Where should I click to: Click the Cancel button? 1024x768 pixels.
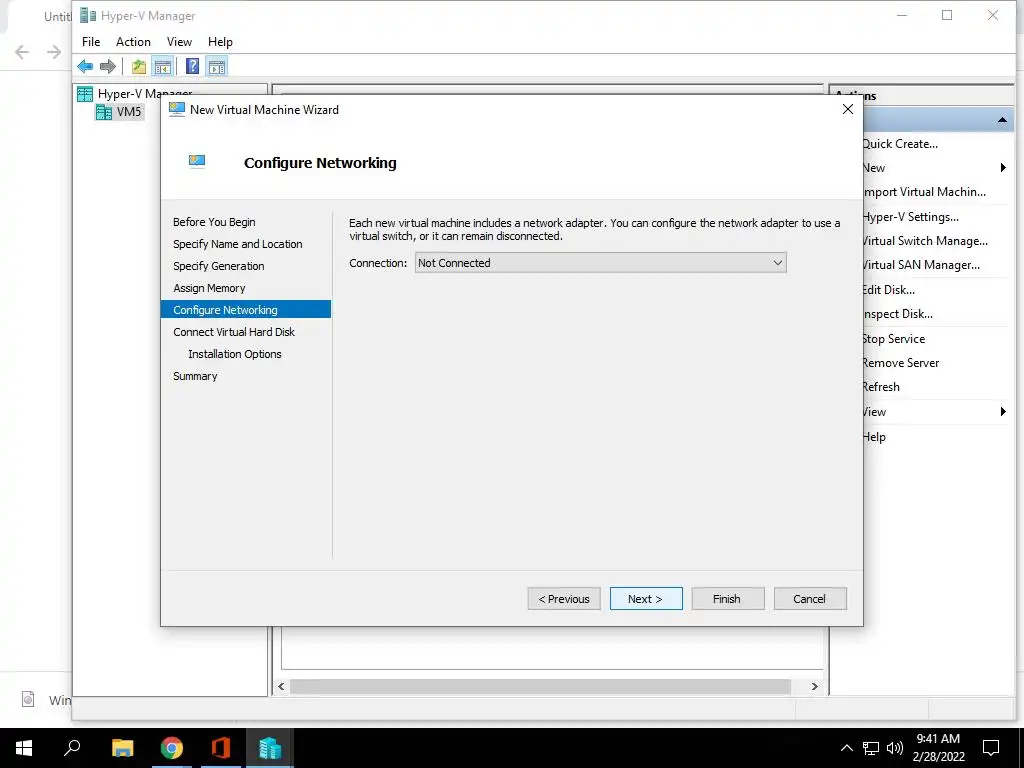(x=810, y=599)
